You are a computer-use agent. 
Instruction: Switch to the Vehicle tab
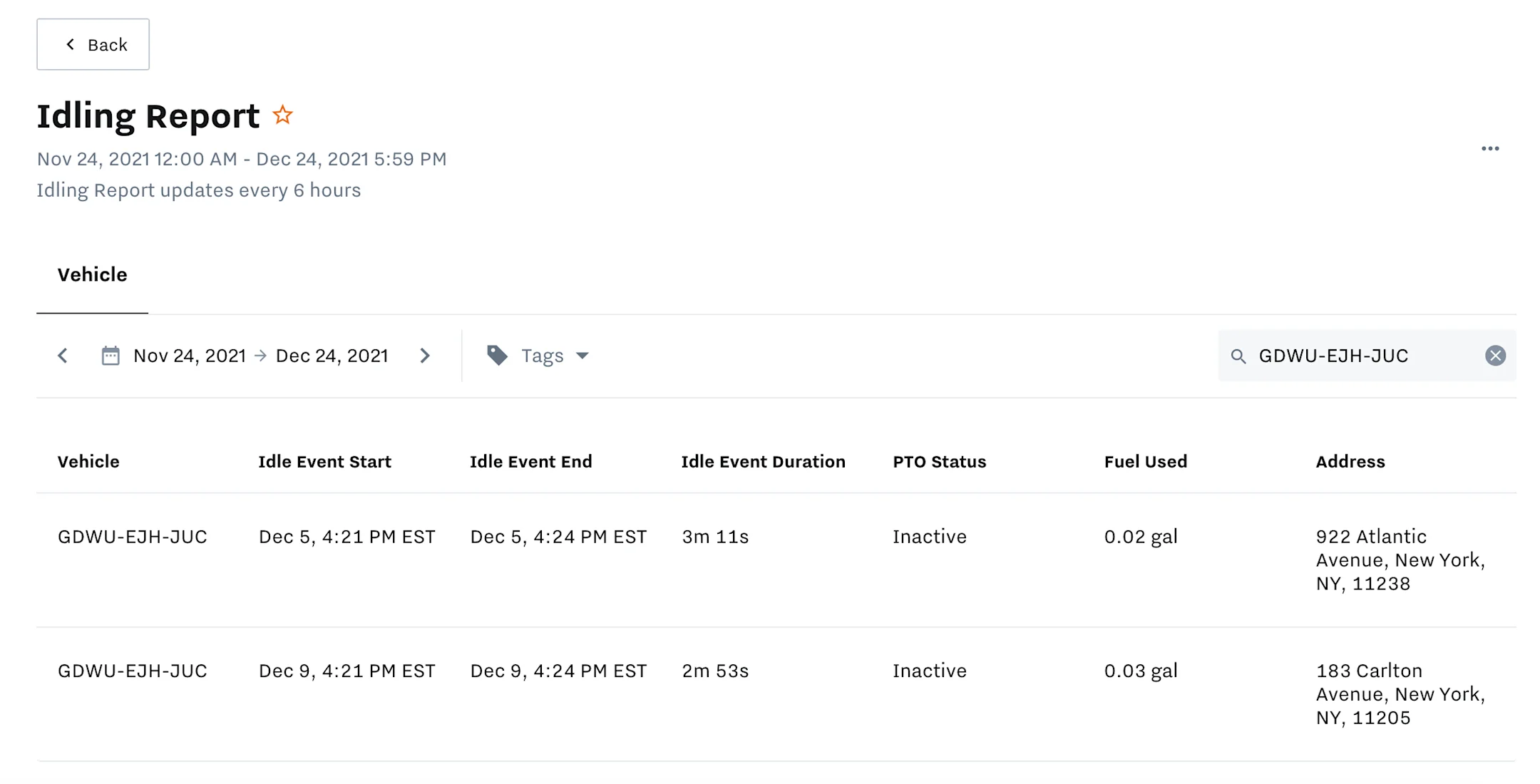(x=92, y=274)
